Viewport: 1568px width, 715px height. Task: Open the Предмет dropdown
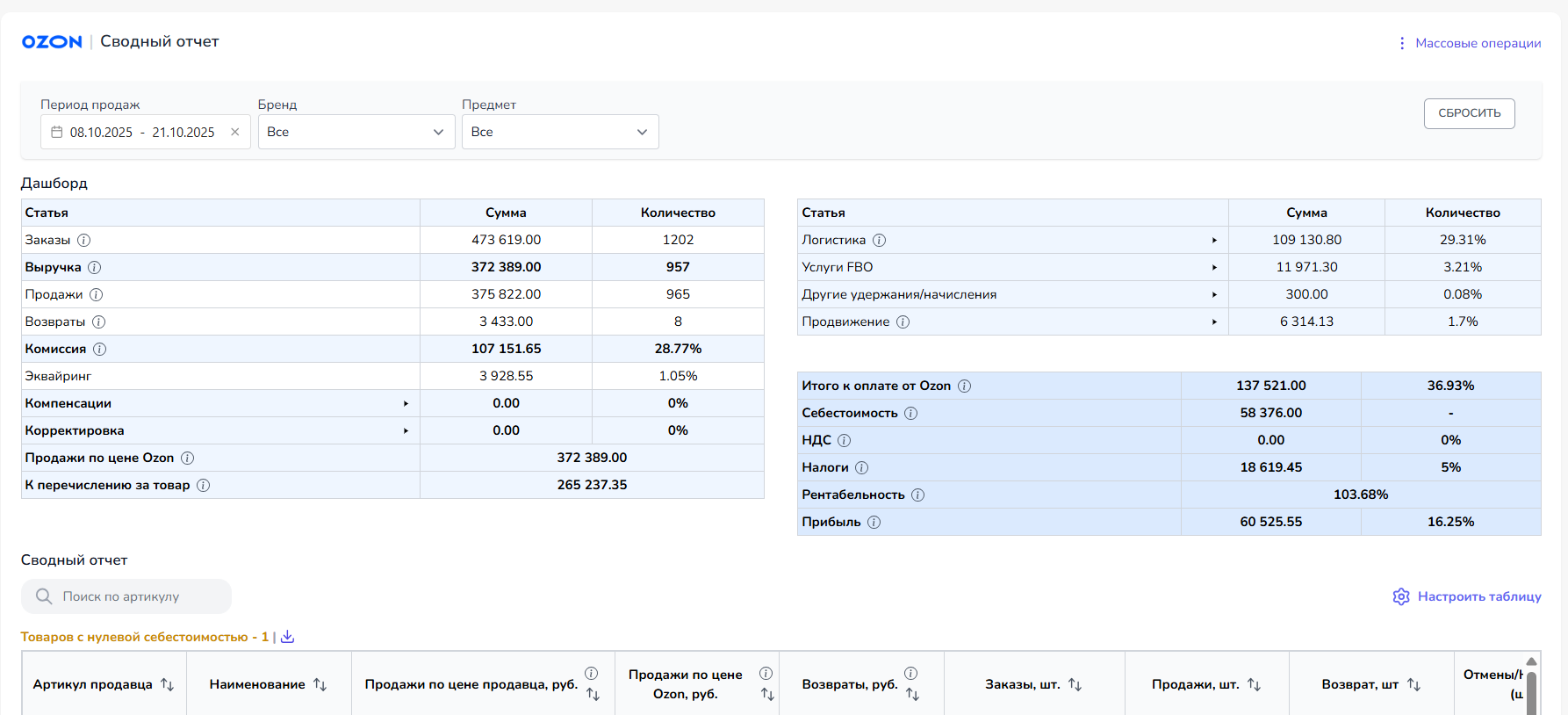(x=559, y=132)
